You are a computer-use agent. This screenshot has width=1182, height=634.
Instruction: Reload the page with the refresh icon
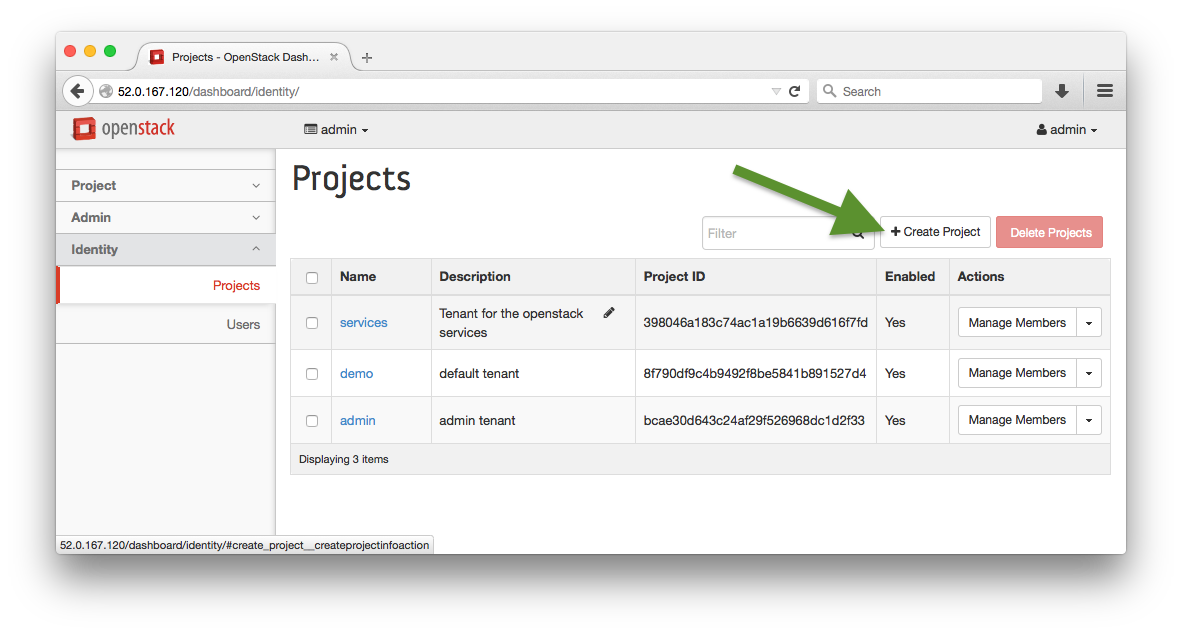(795, 90)
